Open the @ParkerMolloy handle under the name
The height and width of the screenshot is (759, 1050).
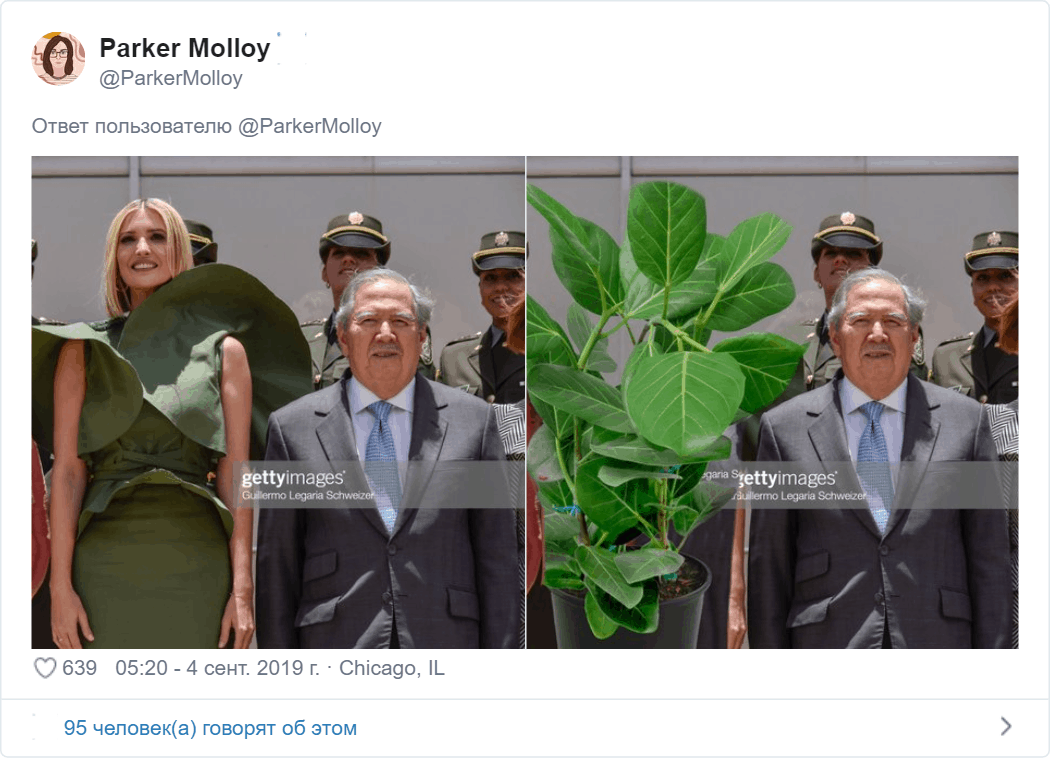coord(171,78)
